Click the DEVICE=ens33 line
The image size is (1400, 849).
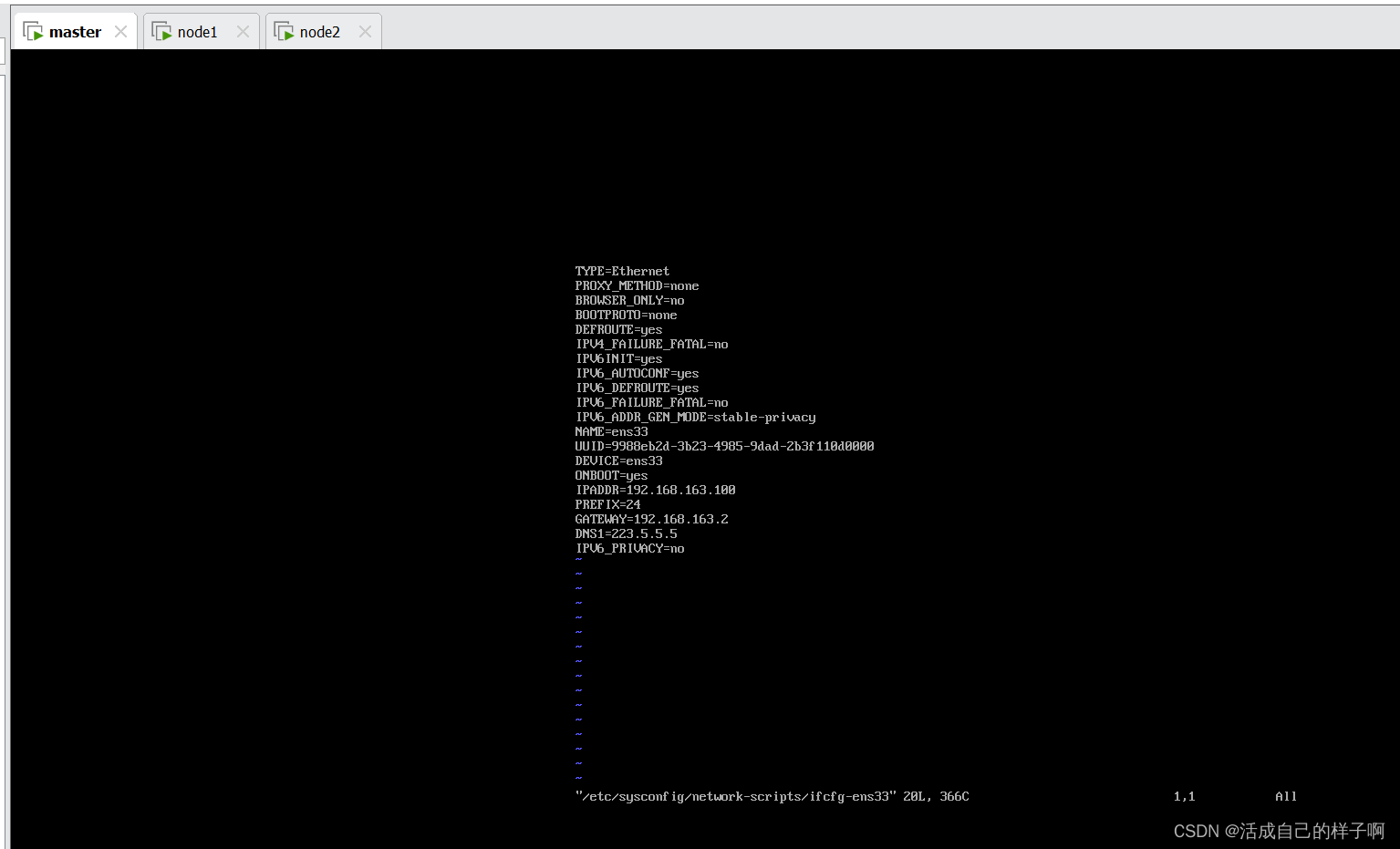[618, 461]
